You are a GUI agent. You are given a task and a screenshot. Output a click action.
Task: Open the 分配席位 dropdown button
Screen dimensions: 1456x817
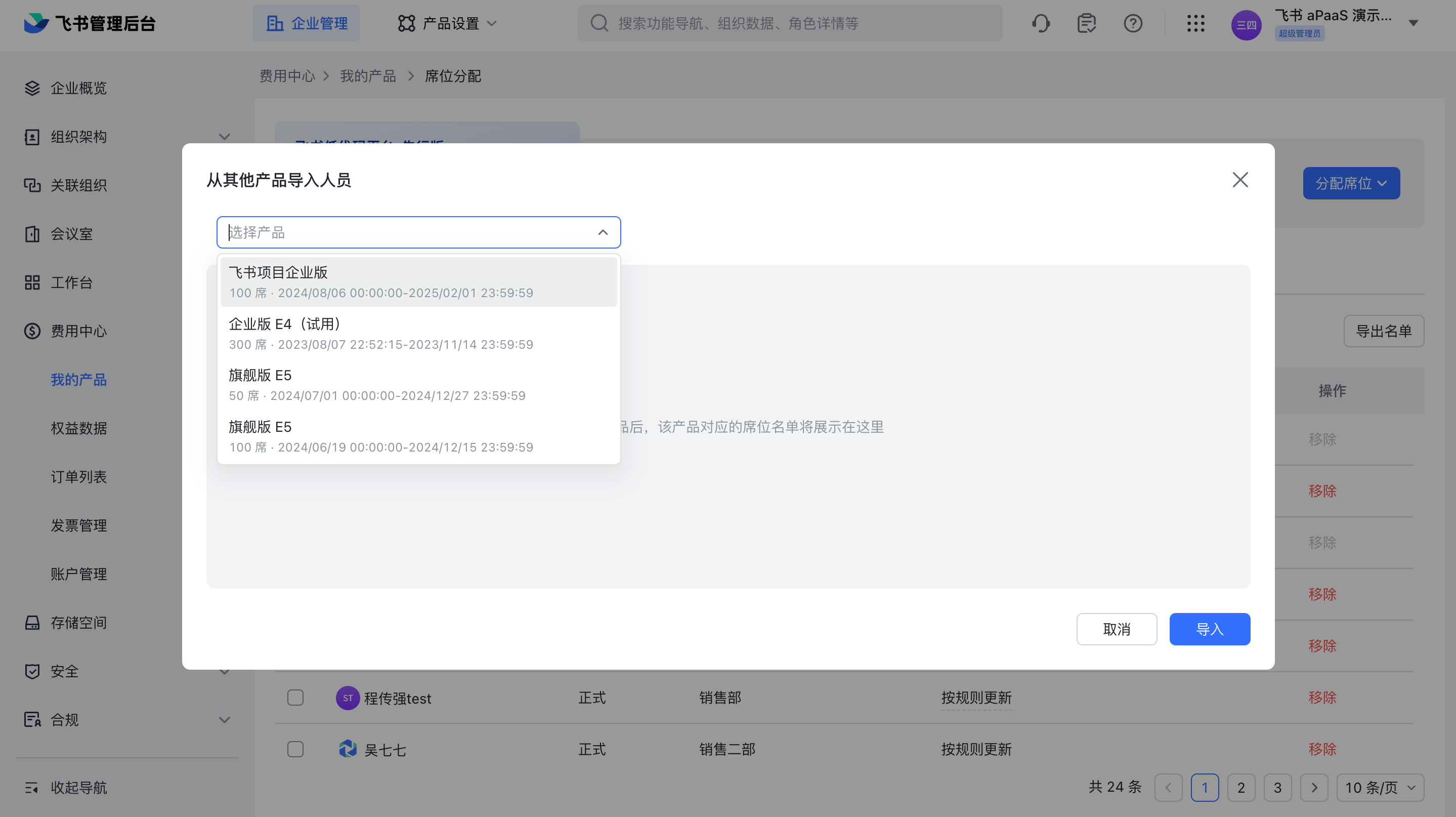(x=1351, y=183)
